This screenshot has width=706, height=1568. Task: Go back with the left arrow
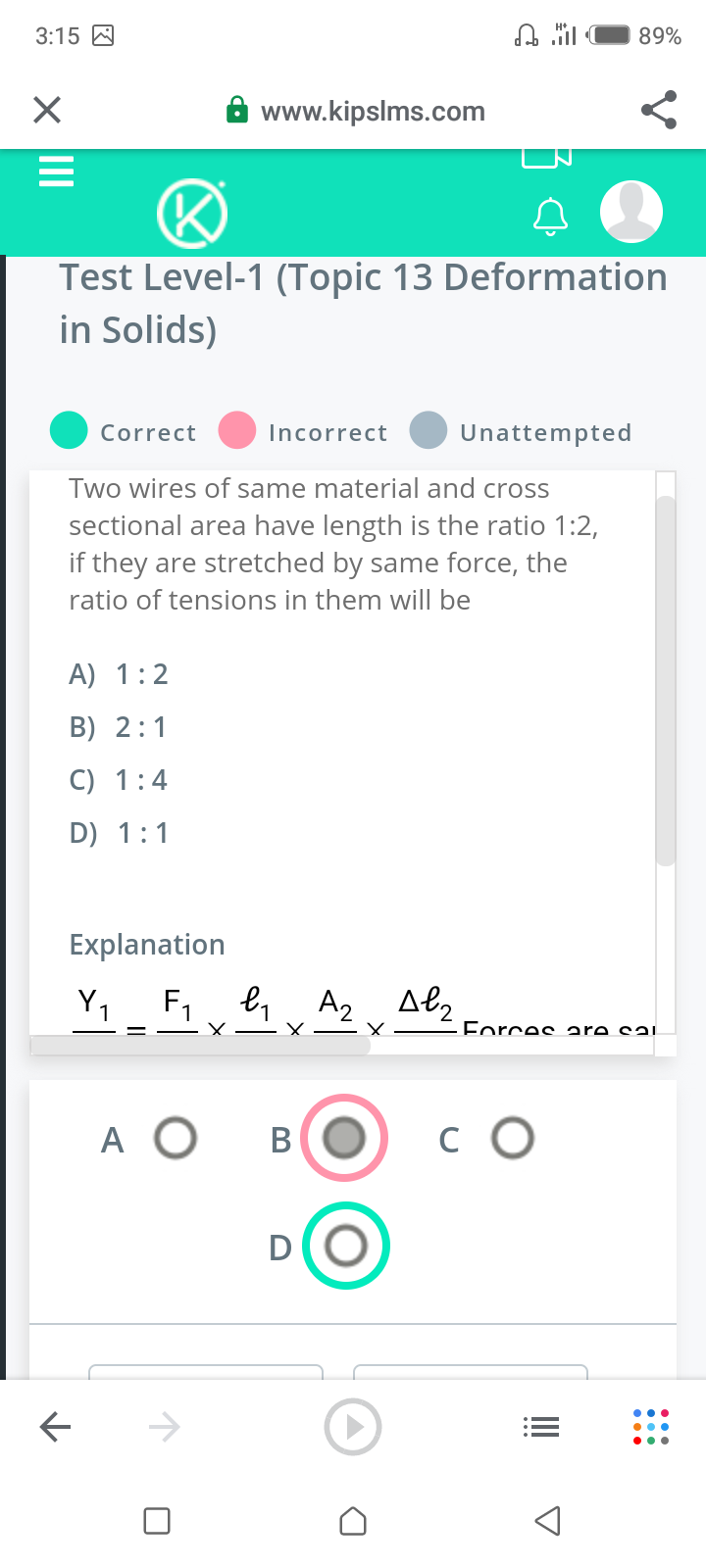[x=55, y=1427]
